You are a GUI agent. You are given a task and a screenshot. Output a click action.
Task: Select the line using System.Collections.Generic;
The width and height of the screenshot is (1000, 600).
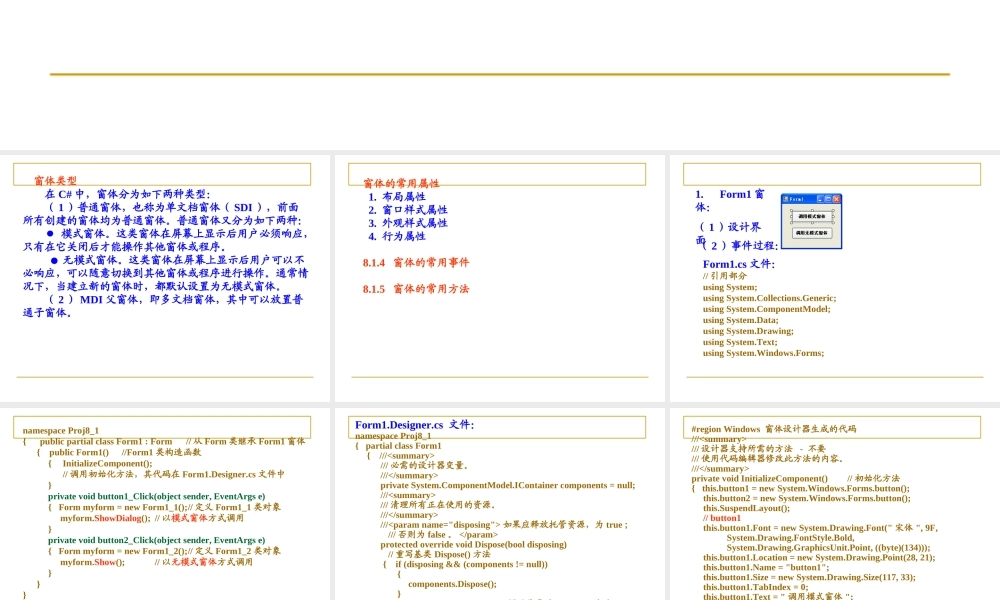point(769,298)
